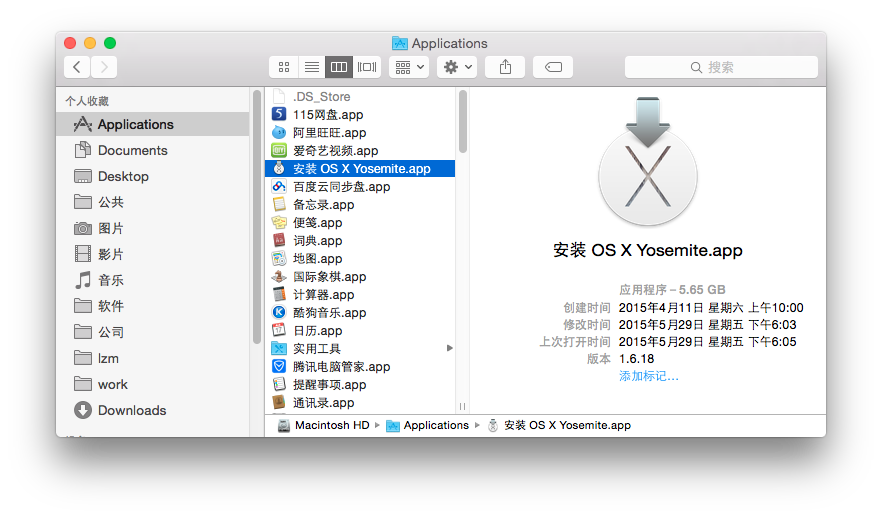This screenshot has height=517, width=882.
Task: Select 地图.app icon
Action: pos(279,258)
